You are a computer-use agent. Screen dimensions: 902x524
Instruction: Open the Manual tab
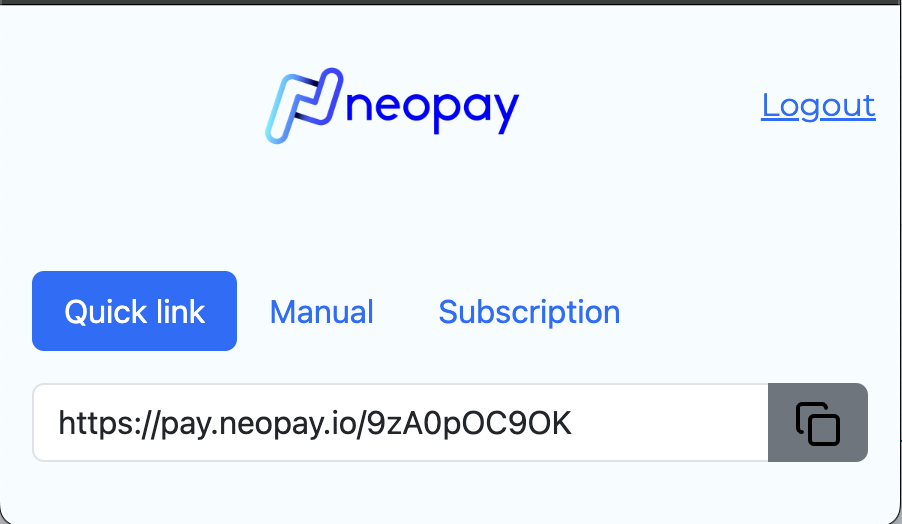[x=322, y=311]
